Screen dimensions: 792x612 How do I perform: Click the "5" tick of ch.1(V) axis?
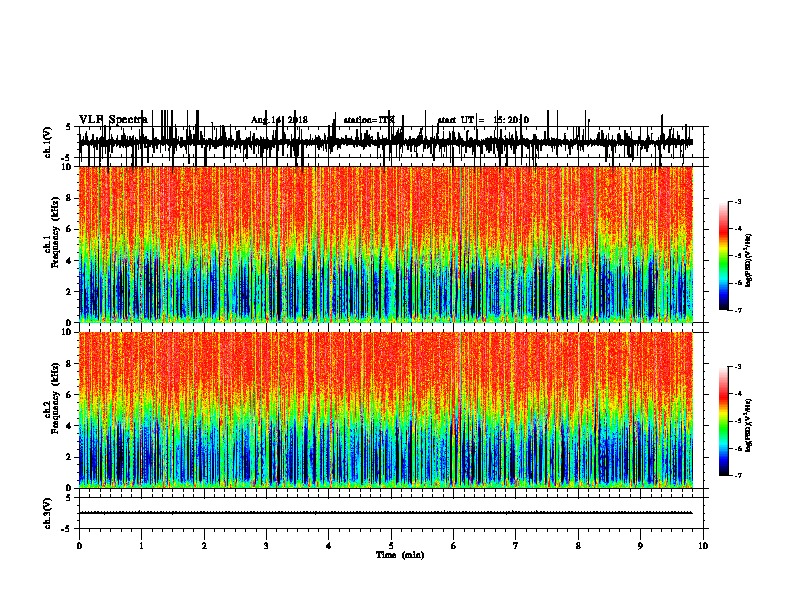pos(68,127)
